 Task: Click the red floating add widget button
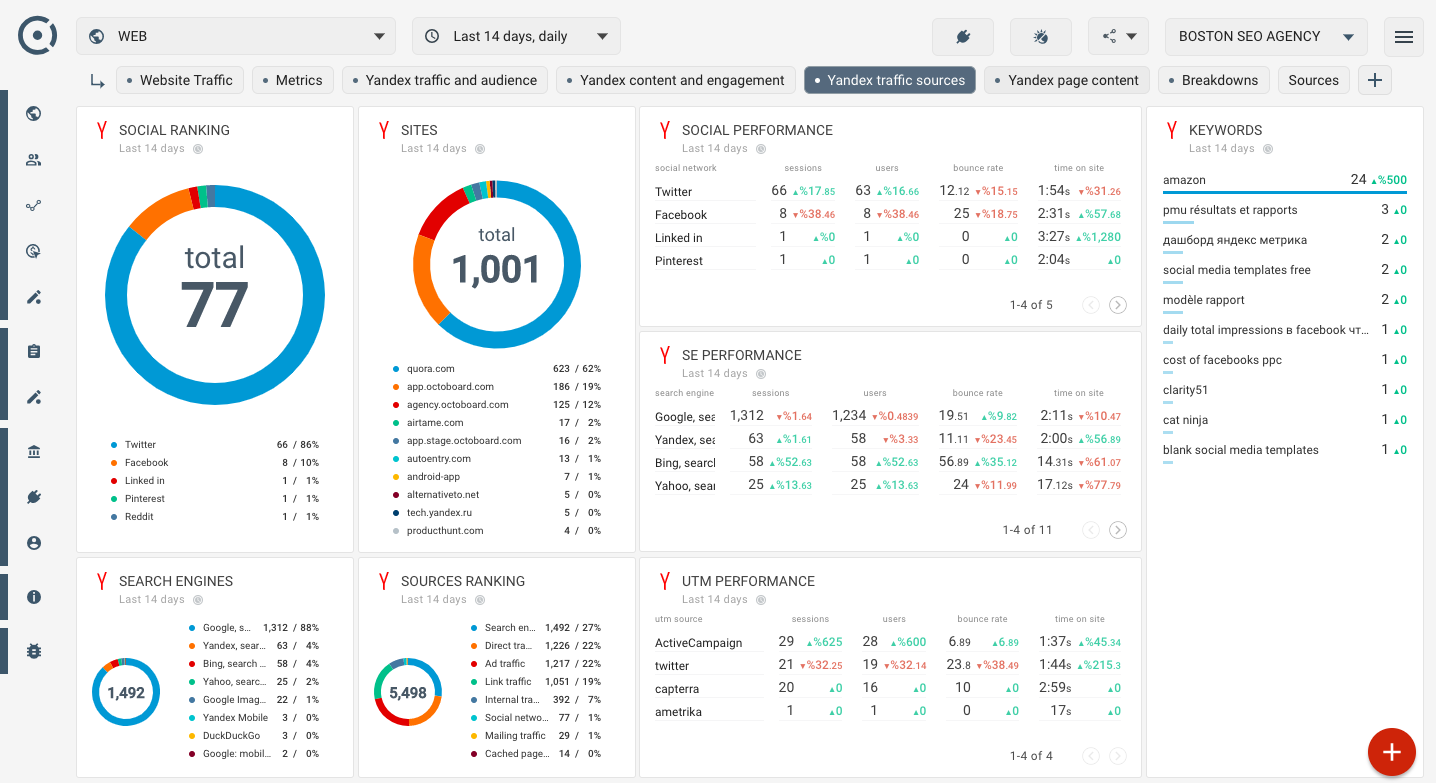1392,752
